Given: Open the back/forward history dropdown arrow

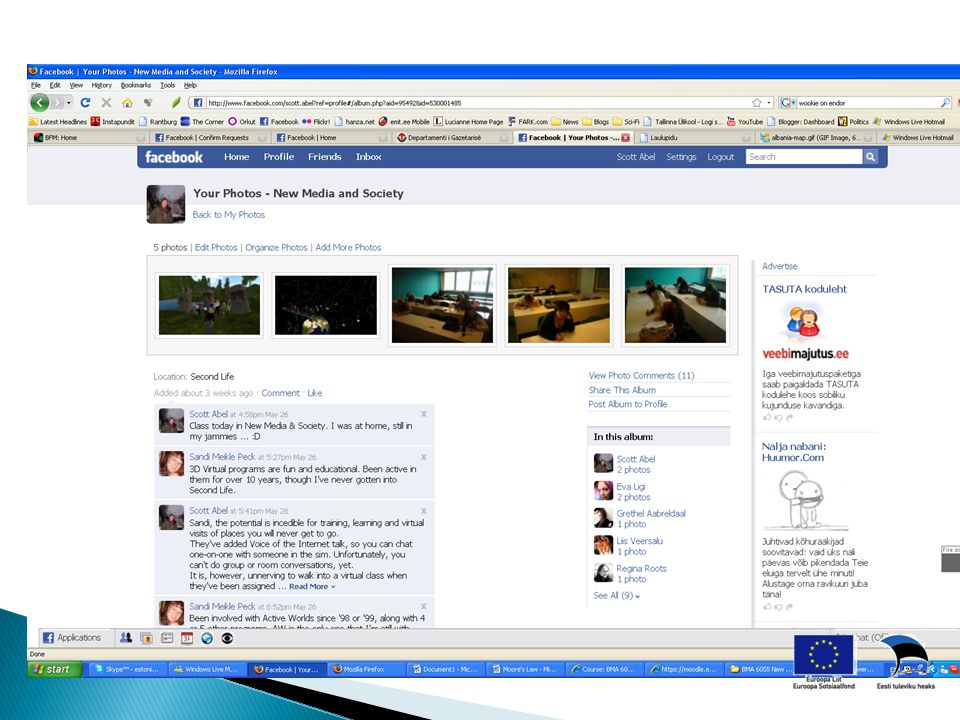Looking at the screenshot, I should [x=69, y=102].
